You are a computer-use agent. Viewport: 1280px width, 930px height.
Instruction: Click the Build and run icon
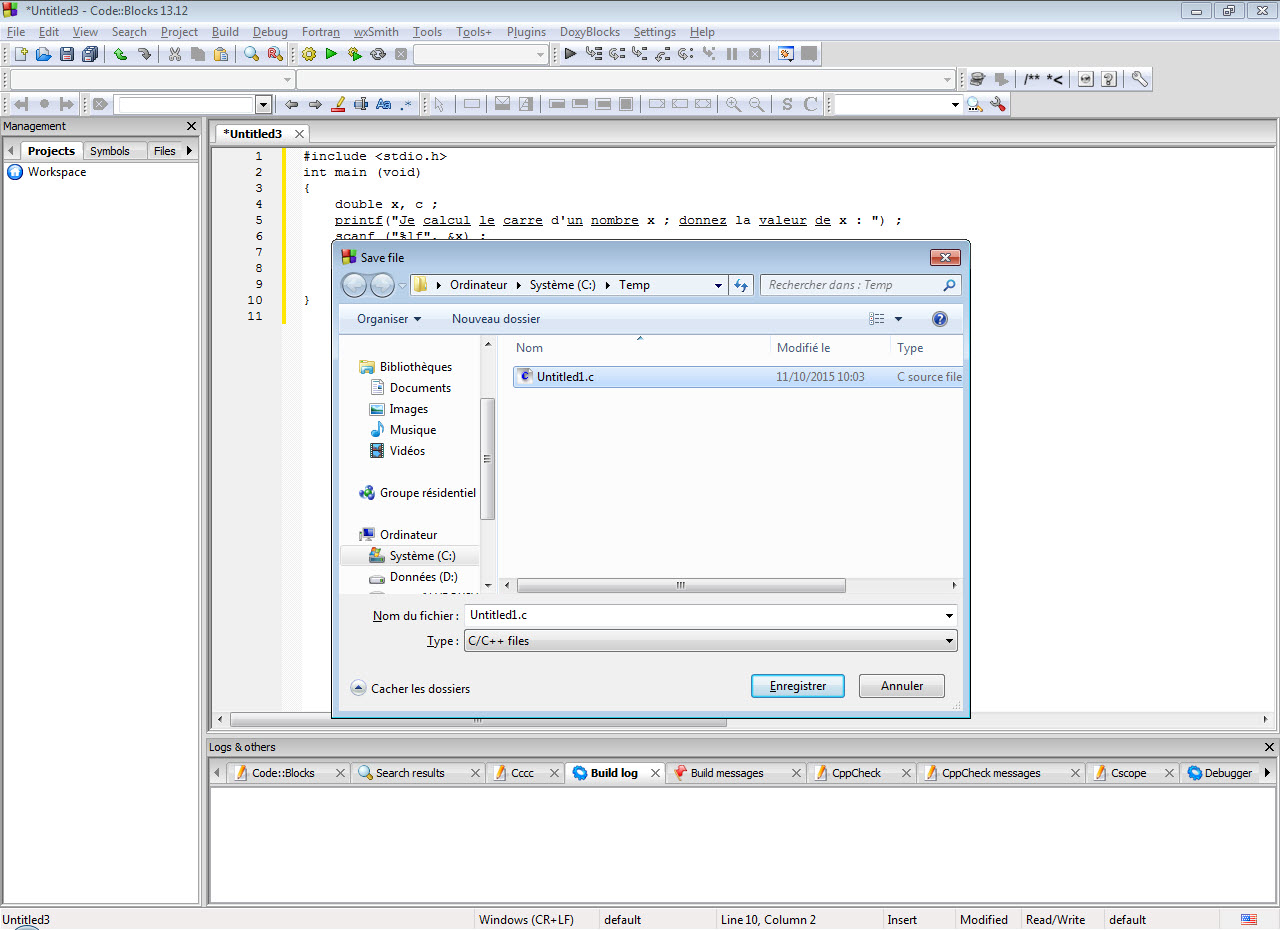click(x=354, y=54)
